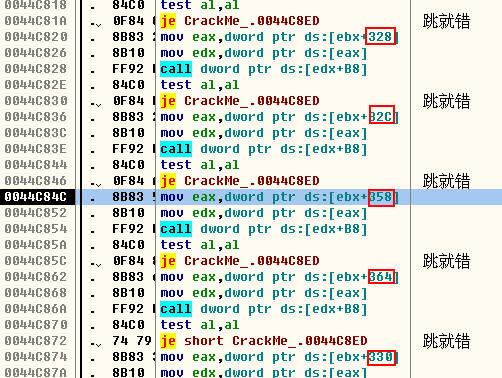Viewport: 502px width, 378px height.
Task: Select hex bytes 8B10 at row 0044C868
Action: (128, 293)
